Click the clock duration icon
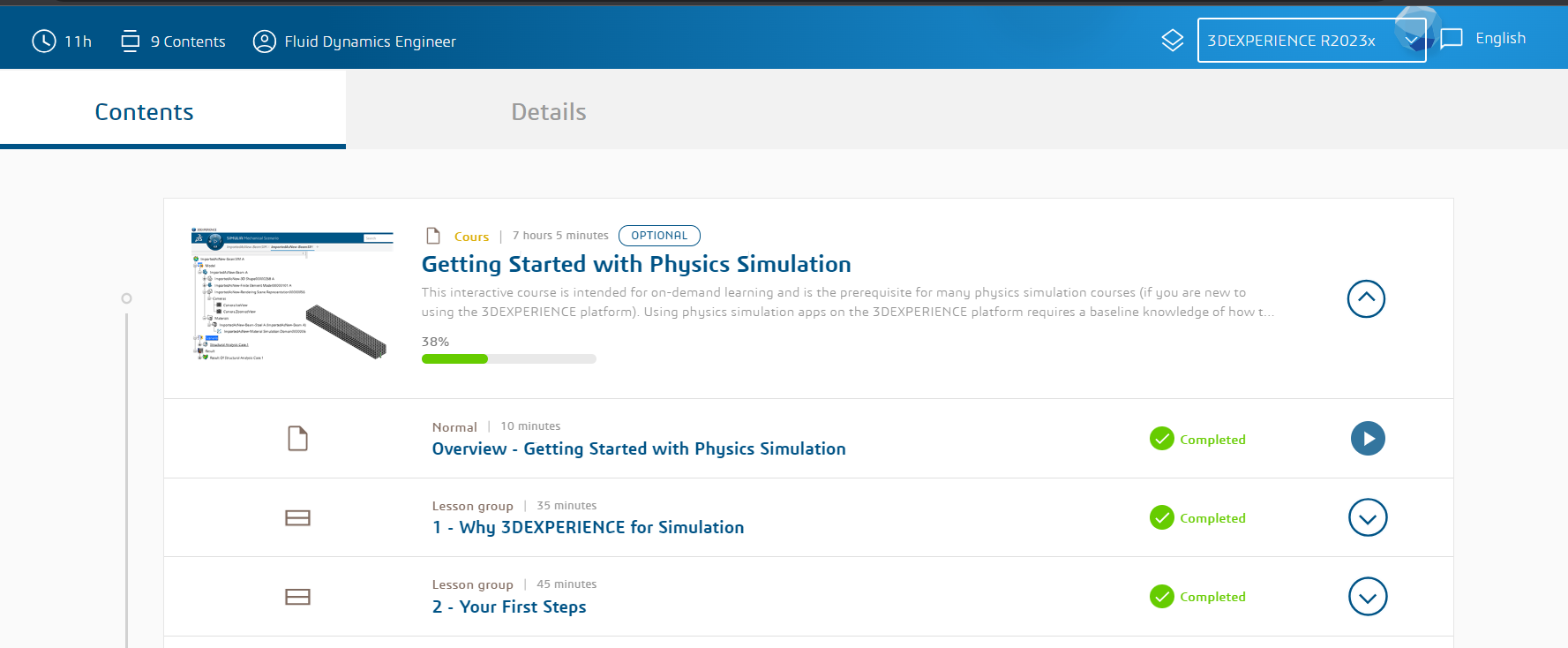 (44, 41)
